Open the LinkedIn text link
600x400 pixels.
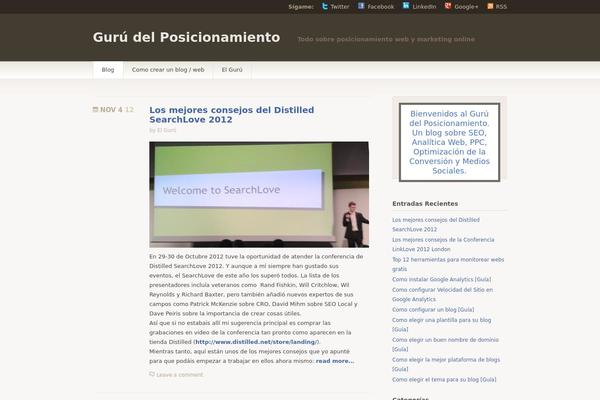424,7
